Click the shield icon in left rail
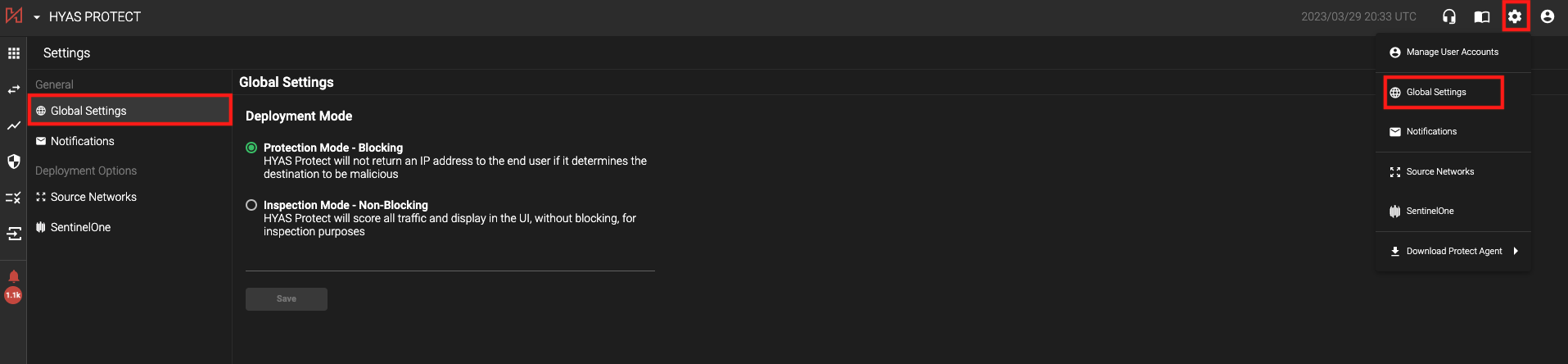Screen dimensions: 1568x364 coord(14,162)
